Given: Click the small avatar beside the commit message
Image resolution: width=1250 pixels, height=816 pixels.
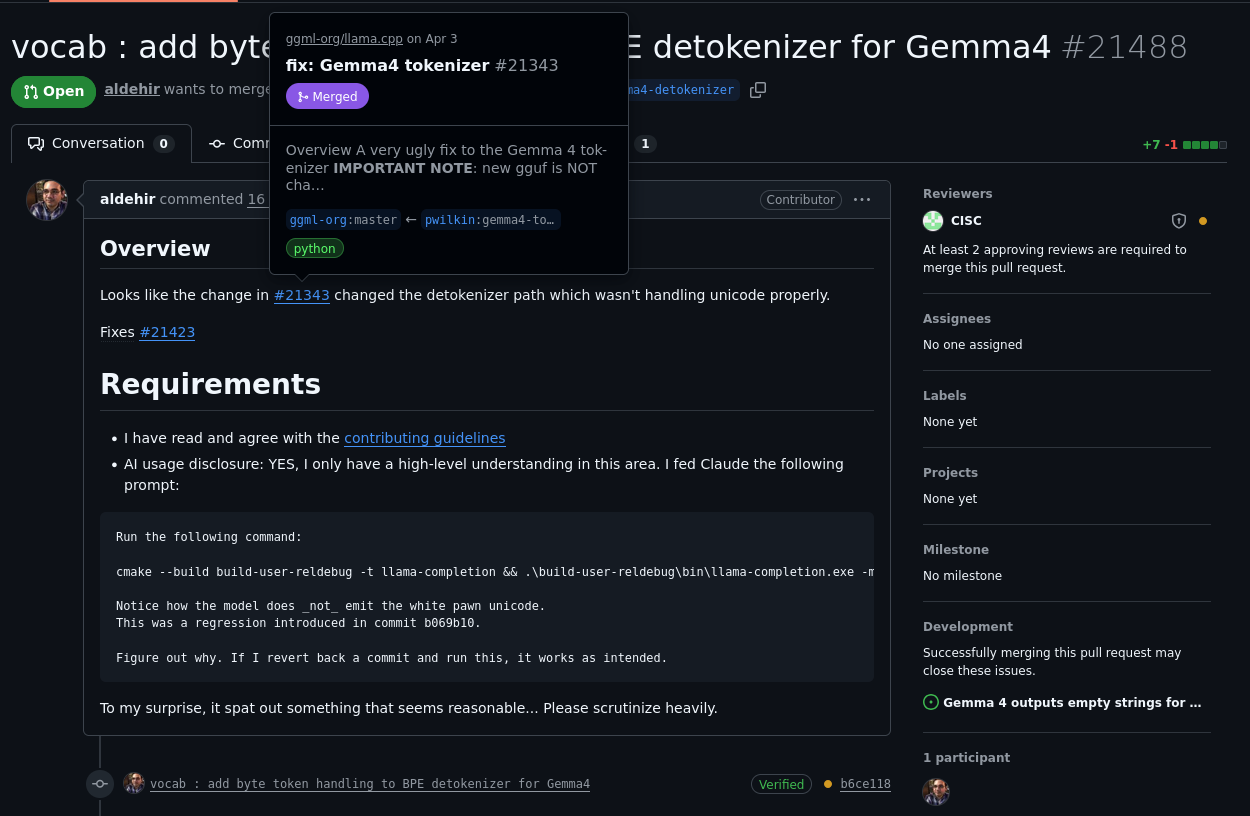Looking at the screenshot, I should click(134, 783).
